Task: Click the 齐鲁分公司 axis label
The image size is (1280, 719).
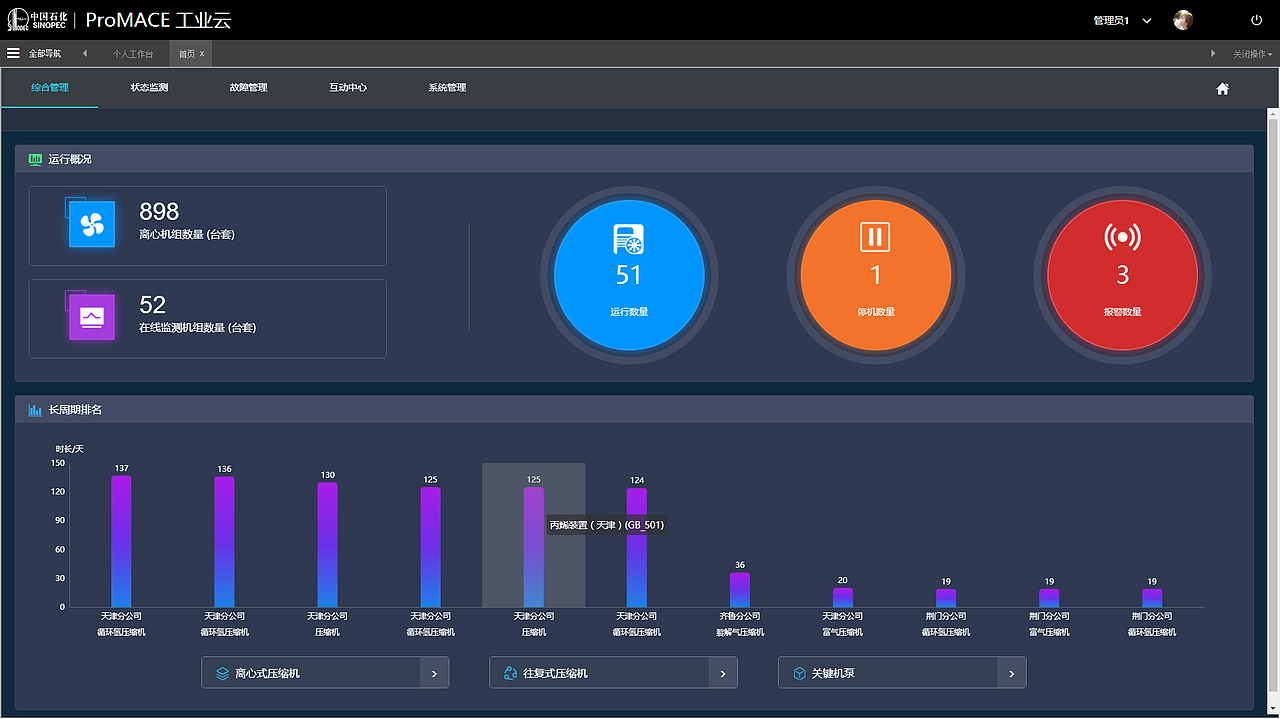Action: pos(740,617)
